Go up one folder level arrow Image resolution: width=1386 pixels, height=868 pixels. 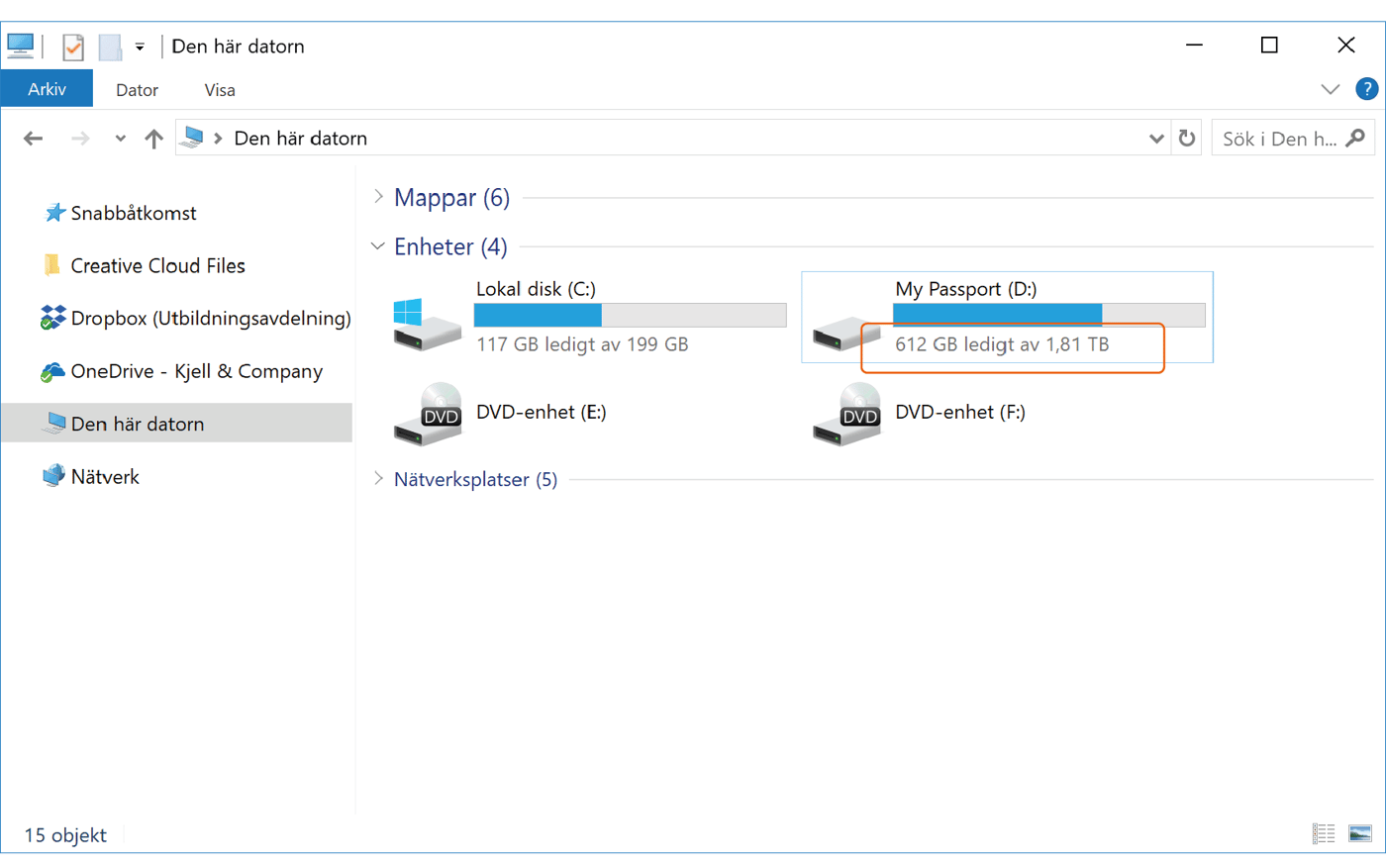point(153,139)
